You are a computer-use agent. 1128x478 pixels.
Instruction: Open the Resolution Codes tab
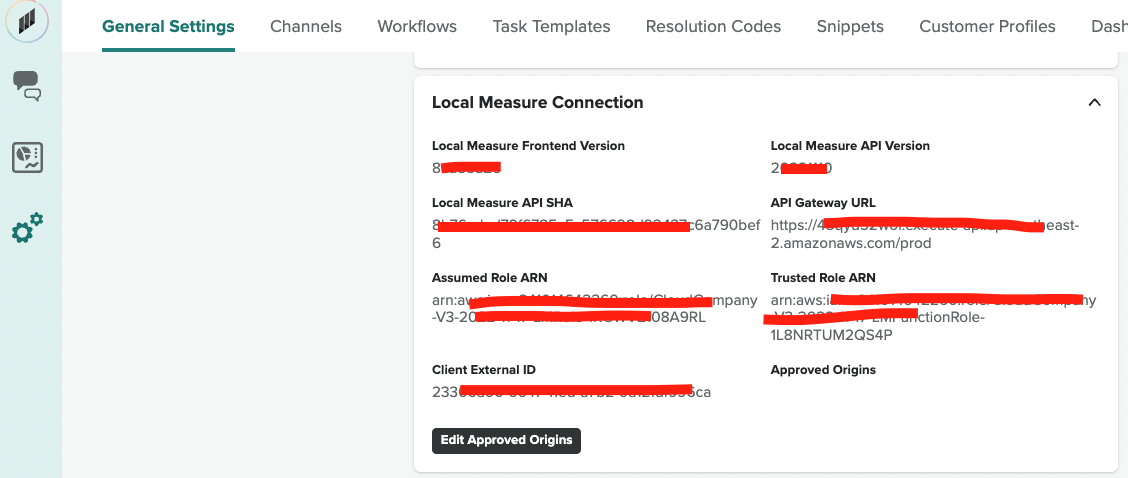tap(713, 27)
